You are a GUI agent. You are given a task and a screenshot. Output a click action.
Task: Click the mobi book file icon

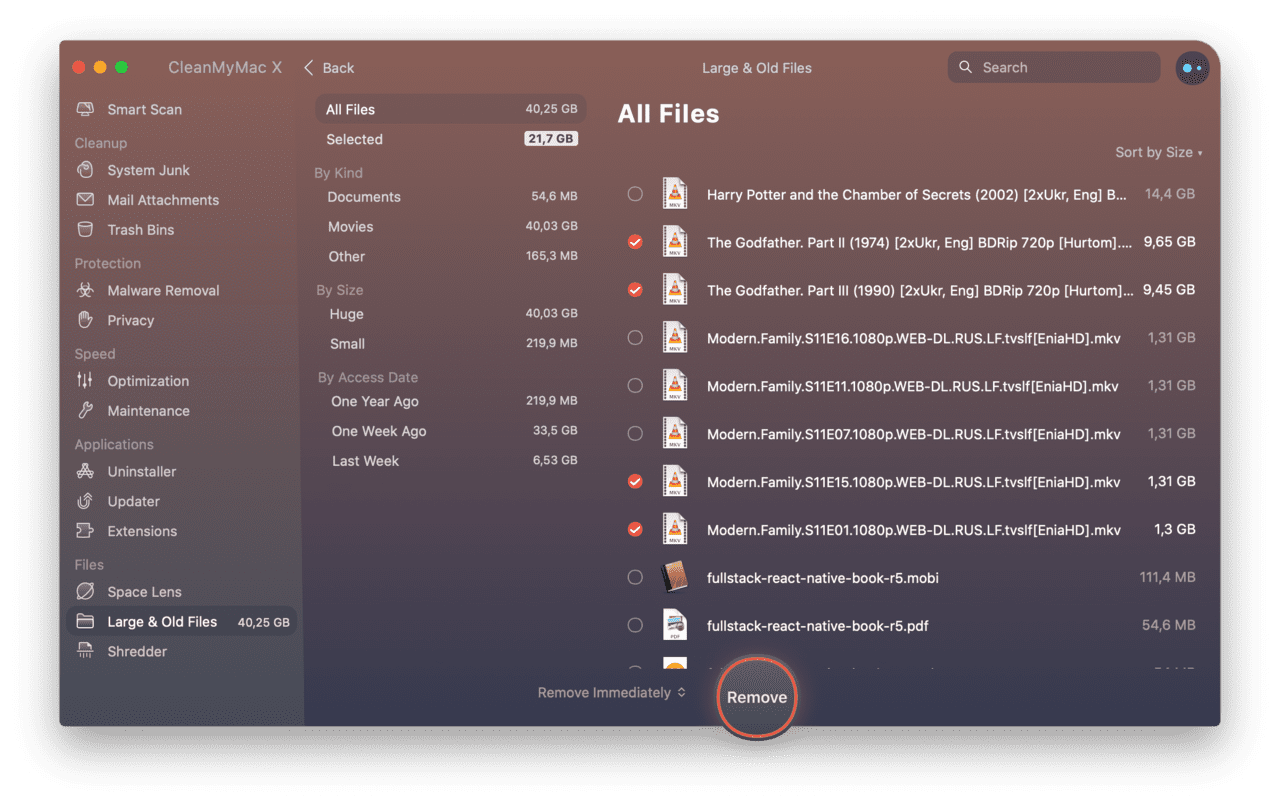coord(676,577)
